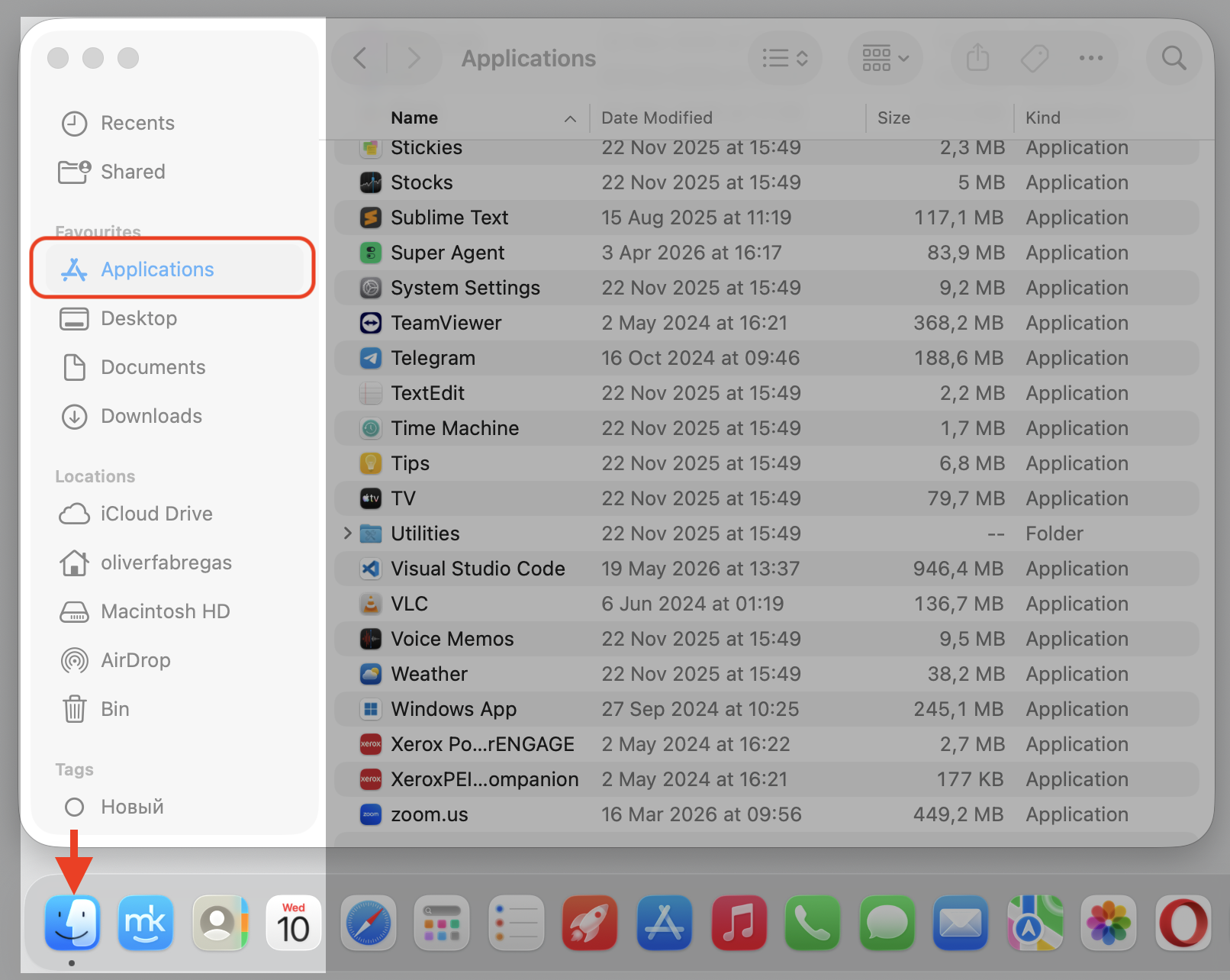Select Shared in the sidebar
The height and width of the screenshot is (980, 1230).
(x=175, y=172)
